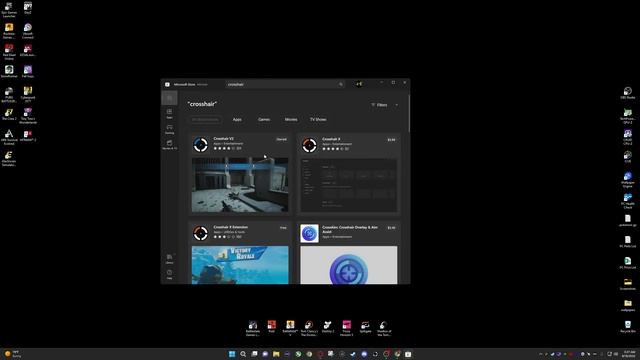Click Crosshair X settings screenshot thumbnail
Viewport: 640px width, 360px height.
349,185
